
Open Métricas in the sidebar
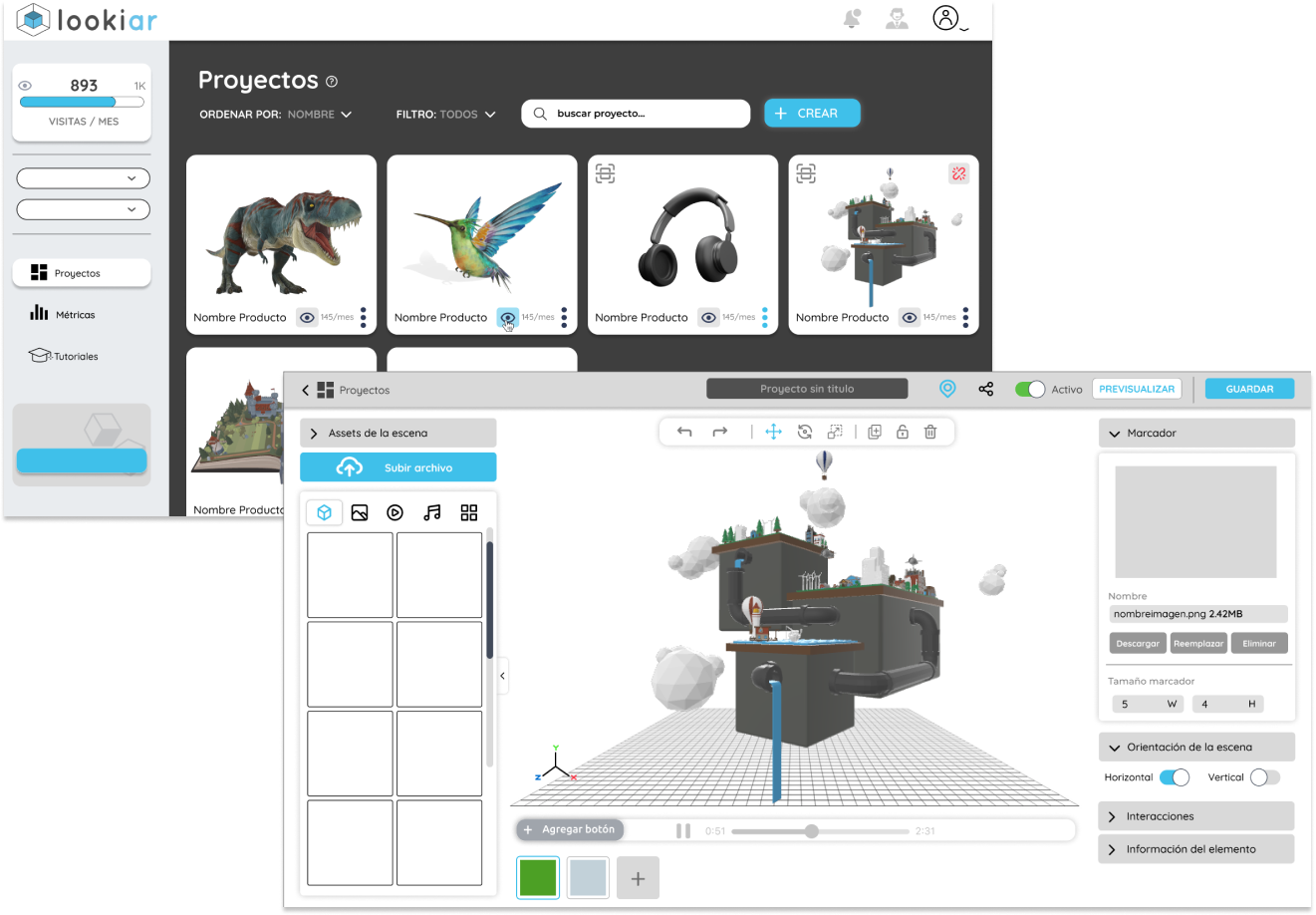pyautogui.click(x=75, y=315)
